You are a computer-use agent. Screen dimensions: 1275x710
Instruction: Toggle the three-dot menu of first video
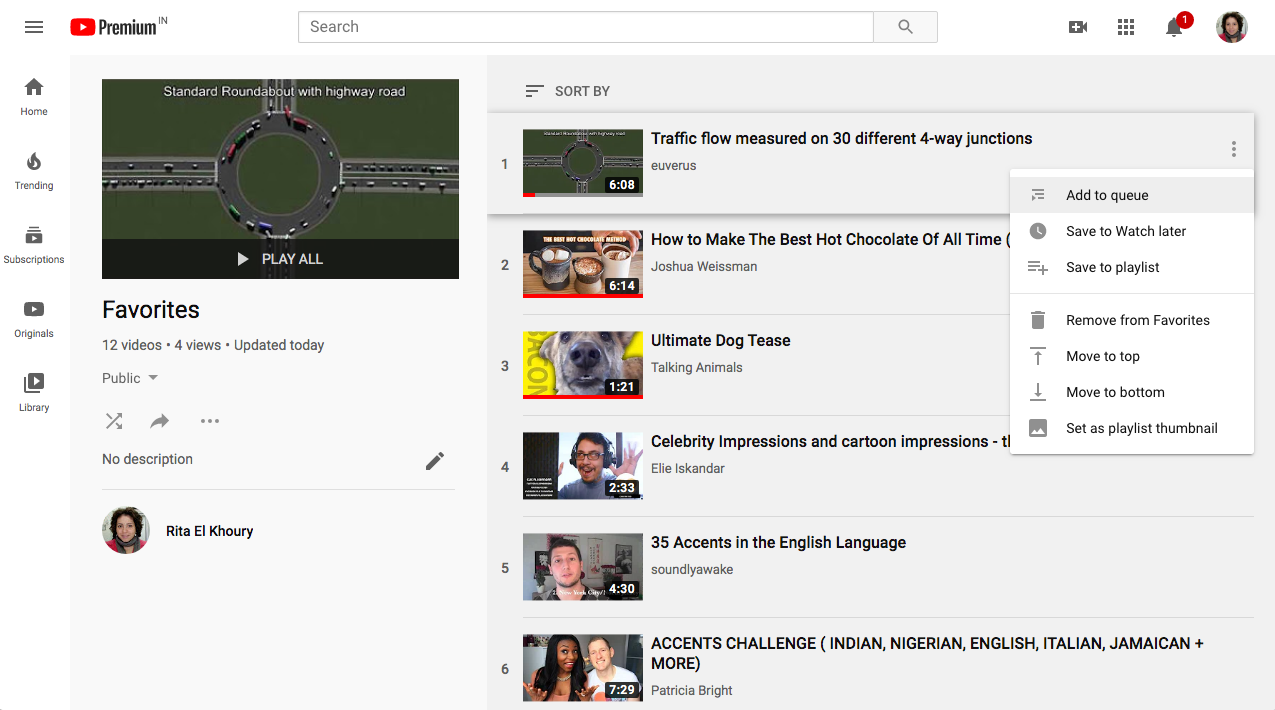[x=1234, y=149]
